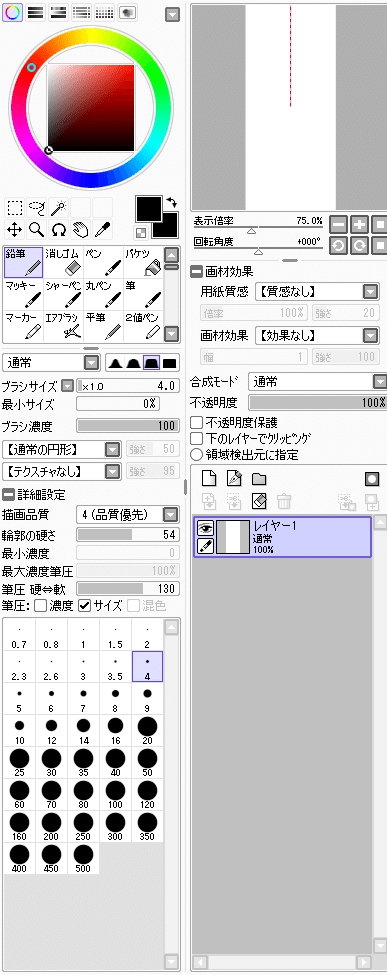Choose the solid square brush edge shape
The width and height of the screenshot is (387, 975).
coord(170,363)
